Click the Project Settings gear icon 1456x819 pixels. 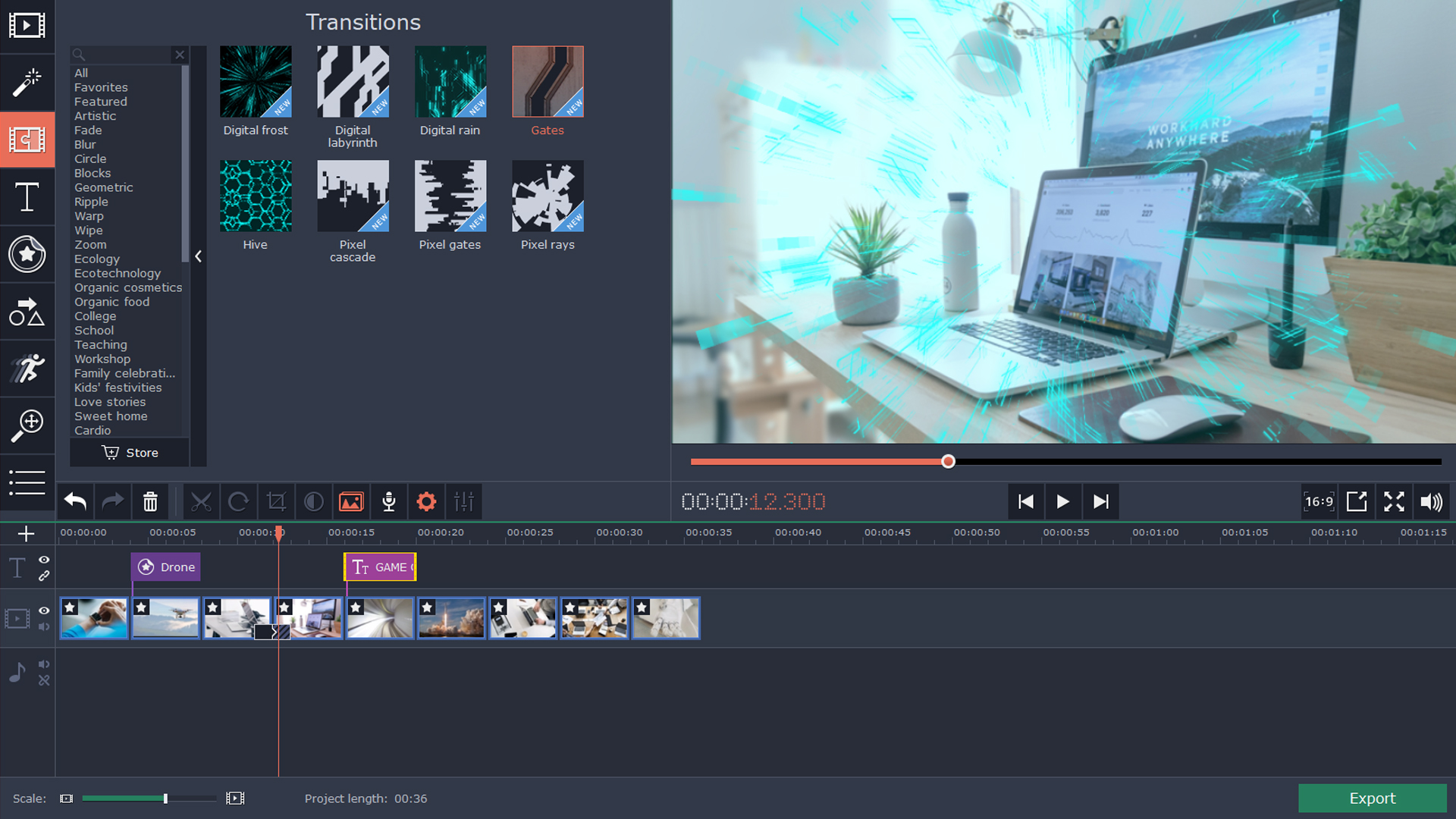point(427,502)
